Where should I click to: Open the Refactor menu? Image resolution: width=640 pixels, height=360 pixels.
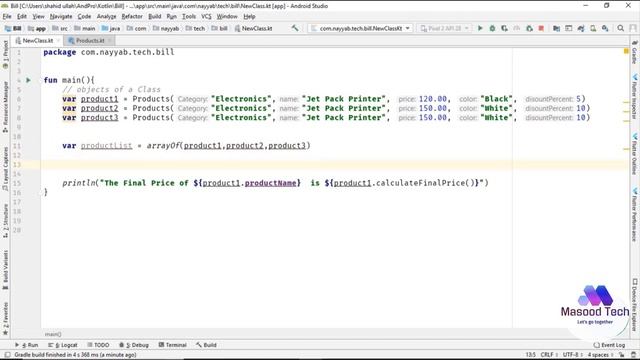(132, 16)
